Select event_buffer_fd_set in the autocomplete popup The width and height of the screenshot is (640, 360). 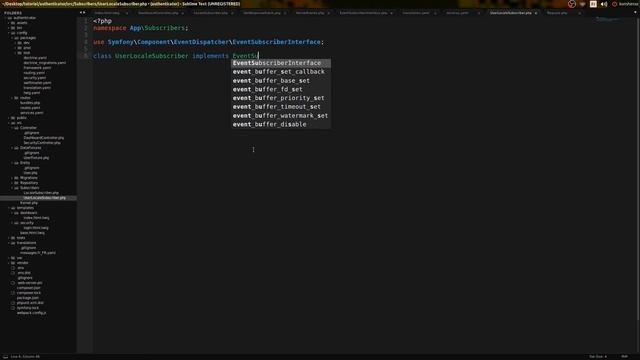click(281, 89)
